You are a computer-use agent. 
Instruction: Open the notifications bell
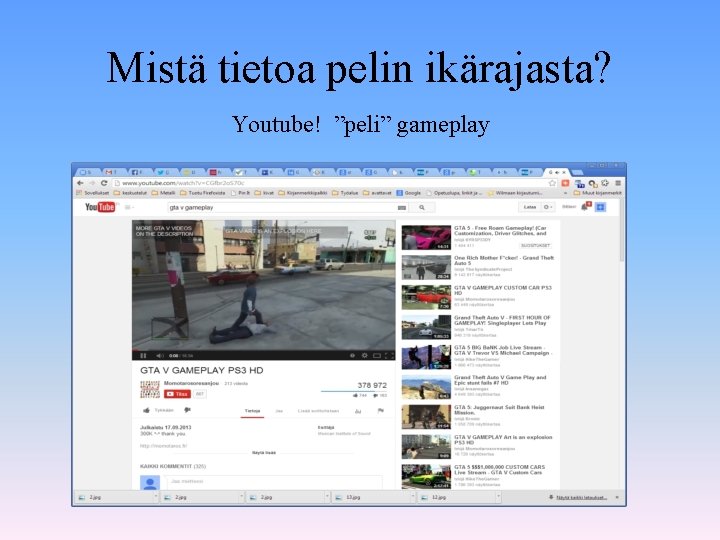pyautogui.click(x=585, y=207)
